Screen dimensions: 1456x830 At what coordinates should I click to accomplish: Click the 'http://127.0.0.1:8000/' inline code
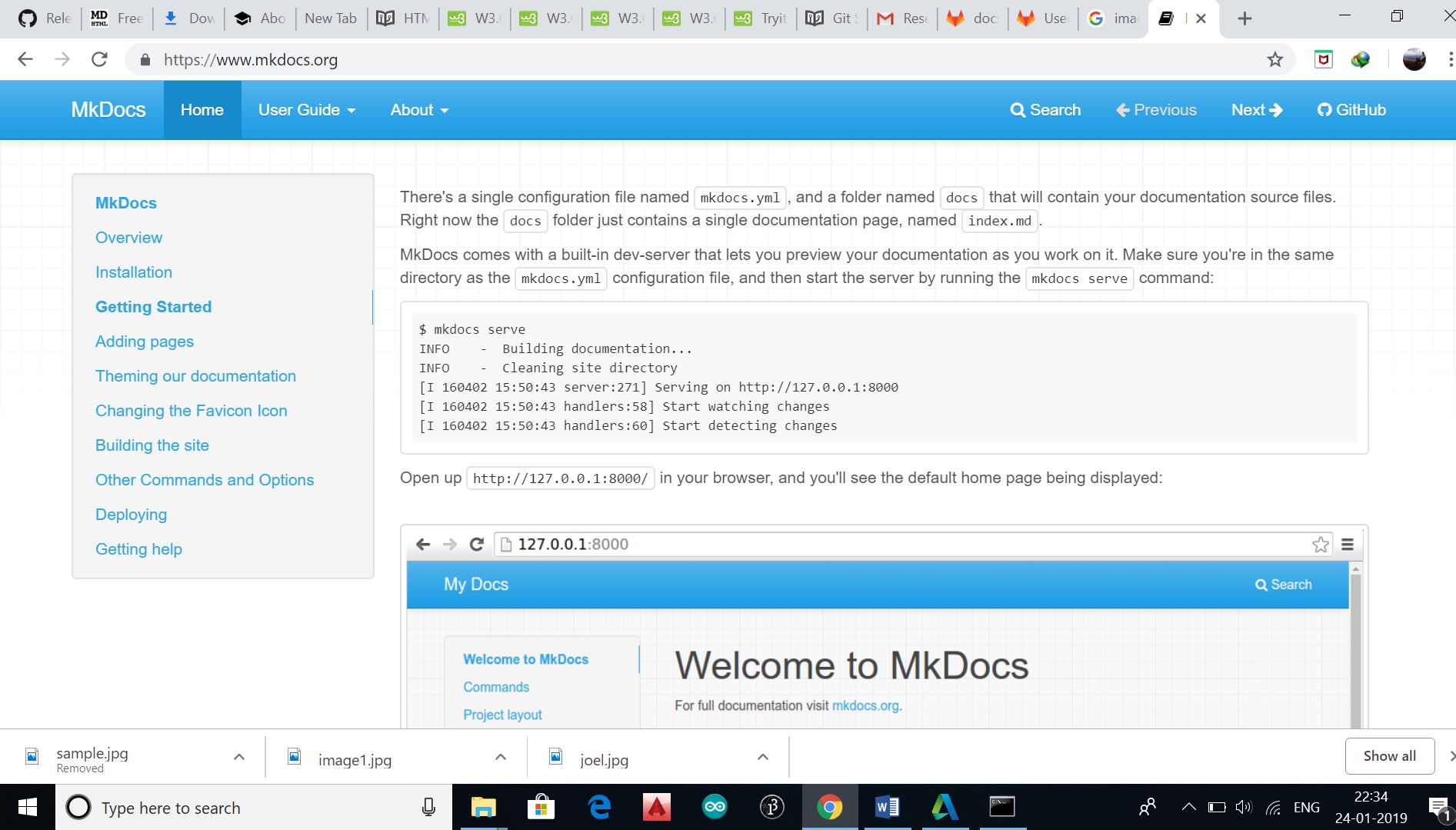tap(560, 478)
